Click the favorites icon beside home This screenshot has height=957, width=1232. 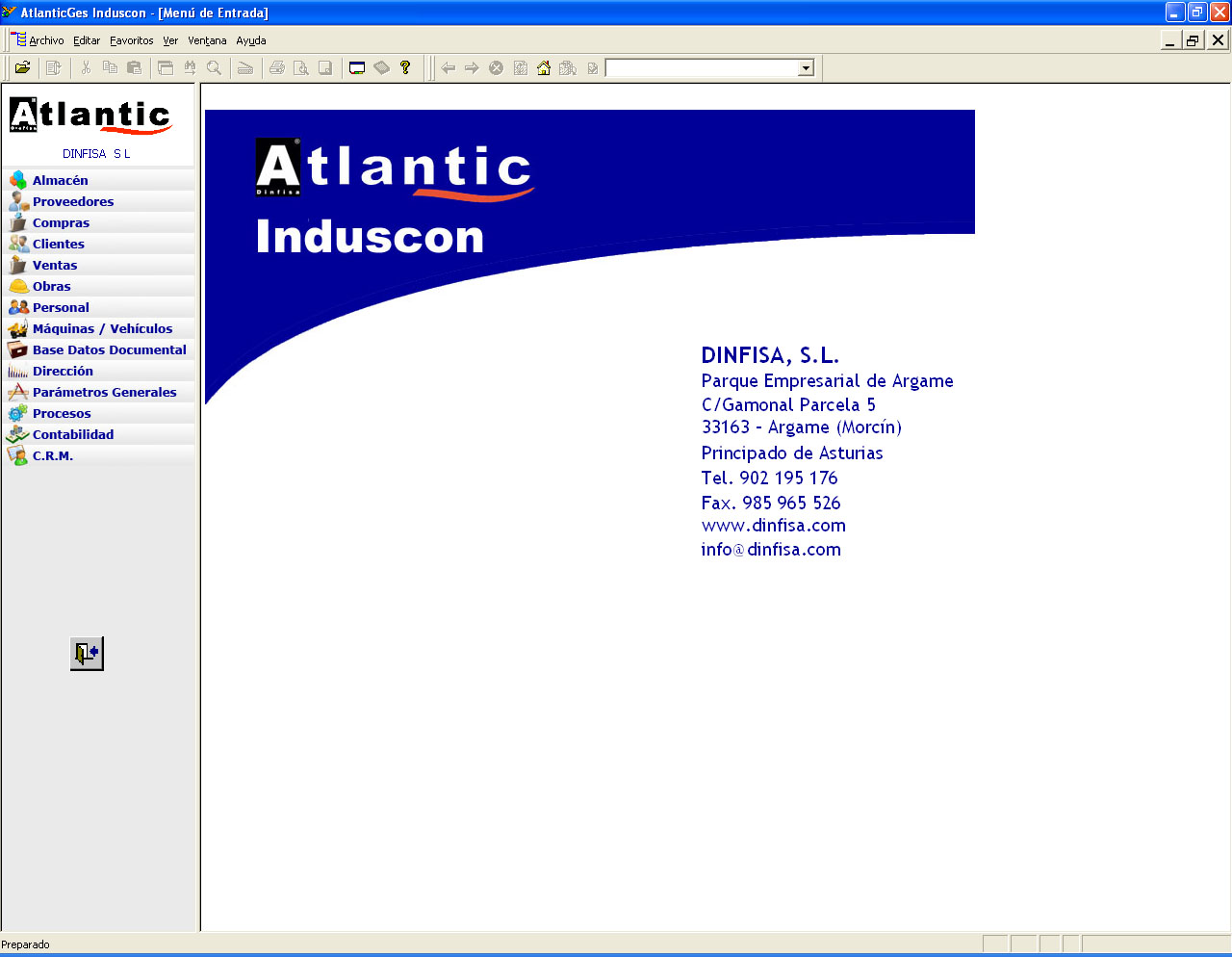click(568, 67)
